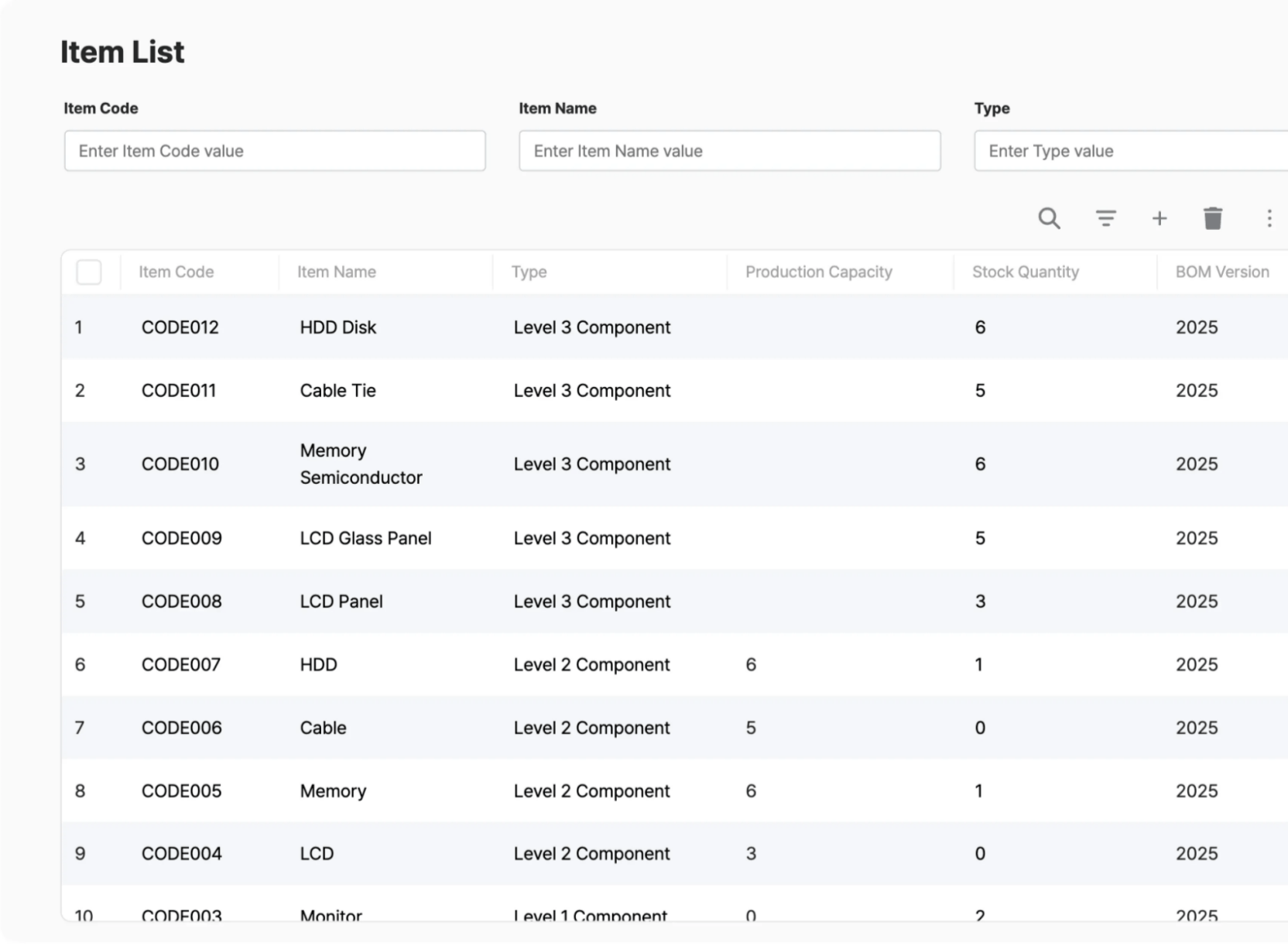This screenshot has width=1288, height=946.
Task: Sort by Item Name column header
Action: point(337,272)
